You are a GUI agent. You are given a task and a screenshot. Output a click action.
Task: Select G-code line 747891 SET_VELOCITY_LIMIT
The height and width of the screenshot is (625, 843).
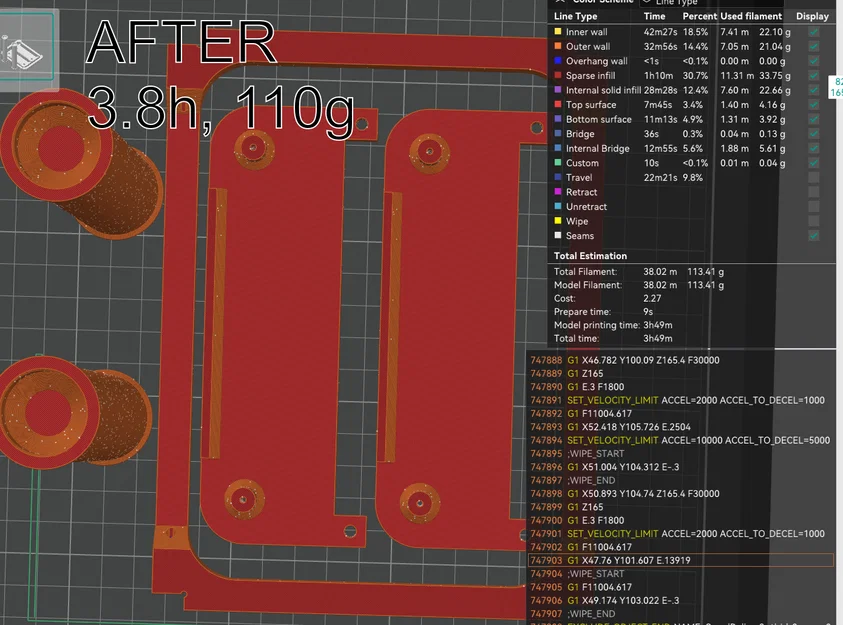pos(681,400)
